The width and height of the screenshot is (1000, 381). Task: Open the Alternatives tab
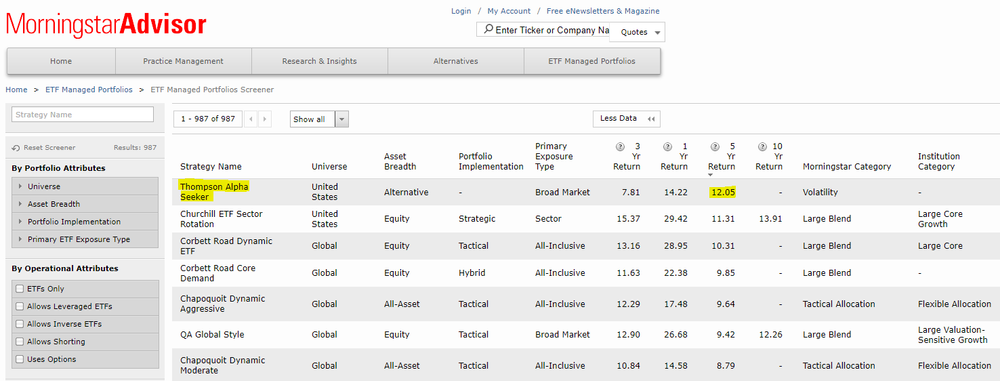point(455,61)
